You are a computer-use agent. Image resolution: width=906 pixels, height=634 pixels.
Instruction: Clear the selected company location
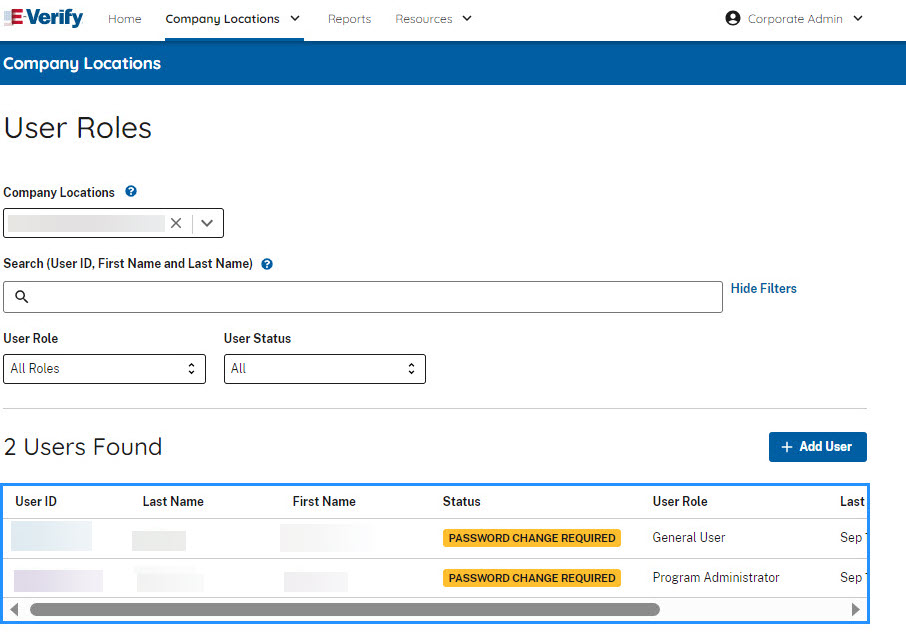point(176,223)
